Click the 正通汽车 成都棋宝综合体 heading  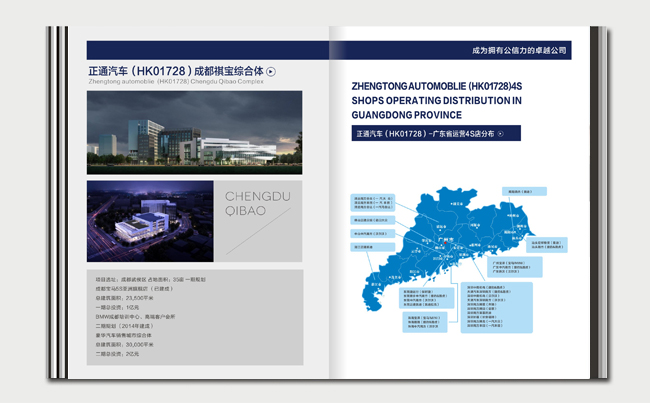pos(175,71)
